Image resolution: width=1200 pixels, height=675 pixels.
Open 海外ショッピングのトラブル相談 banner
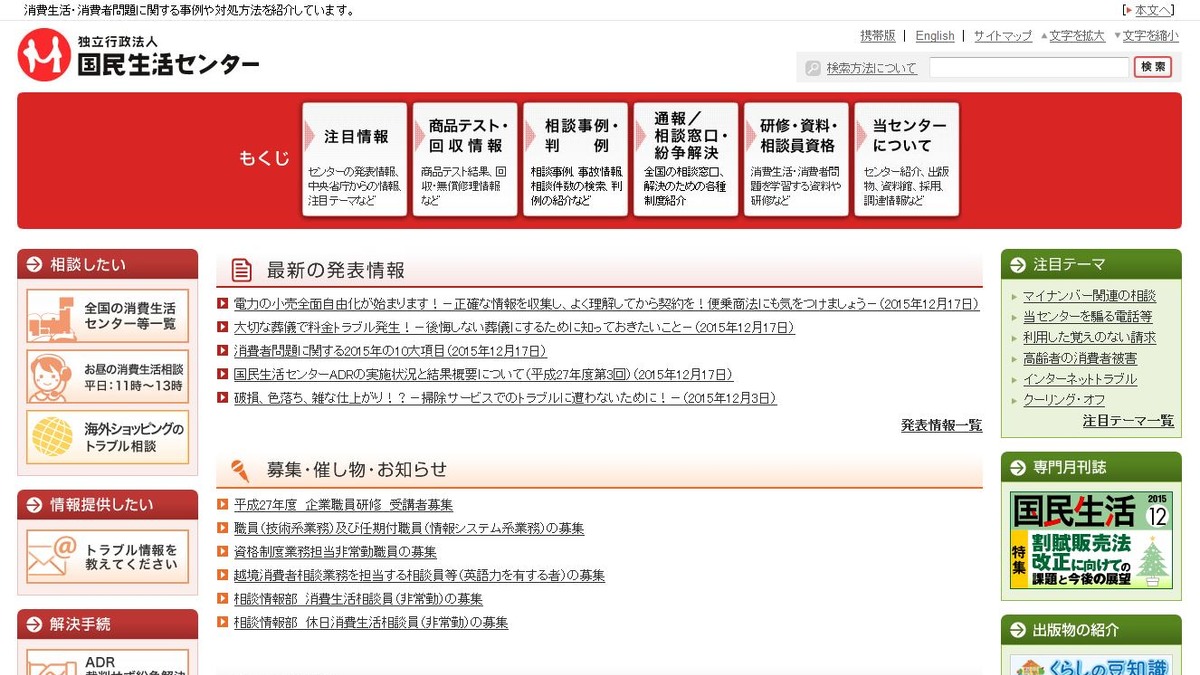pyautogui.click(x=108, y=437)
